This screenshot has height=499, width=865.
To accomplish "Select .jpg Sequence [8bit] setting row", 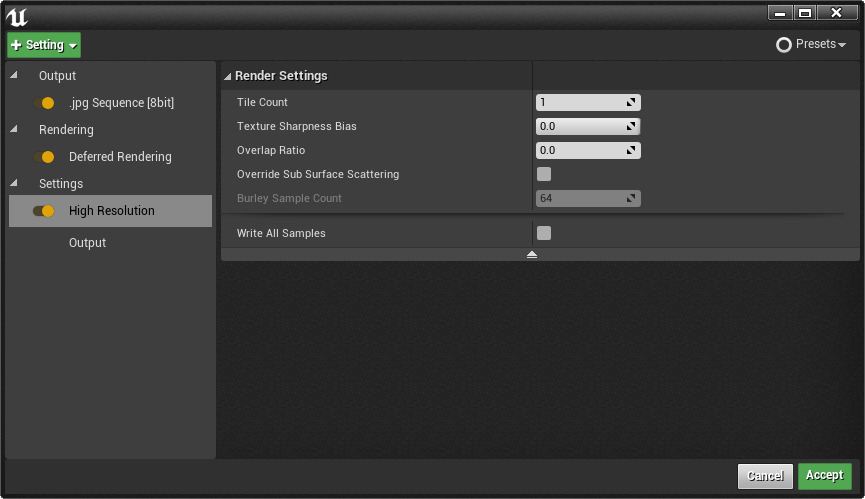I will 110,103.
